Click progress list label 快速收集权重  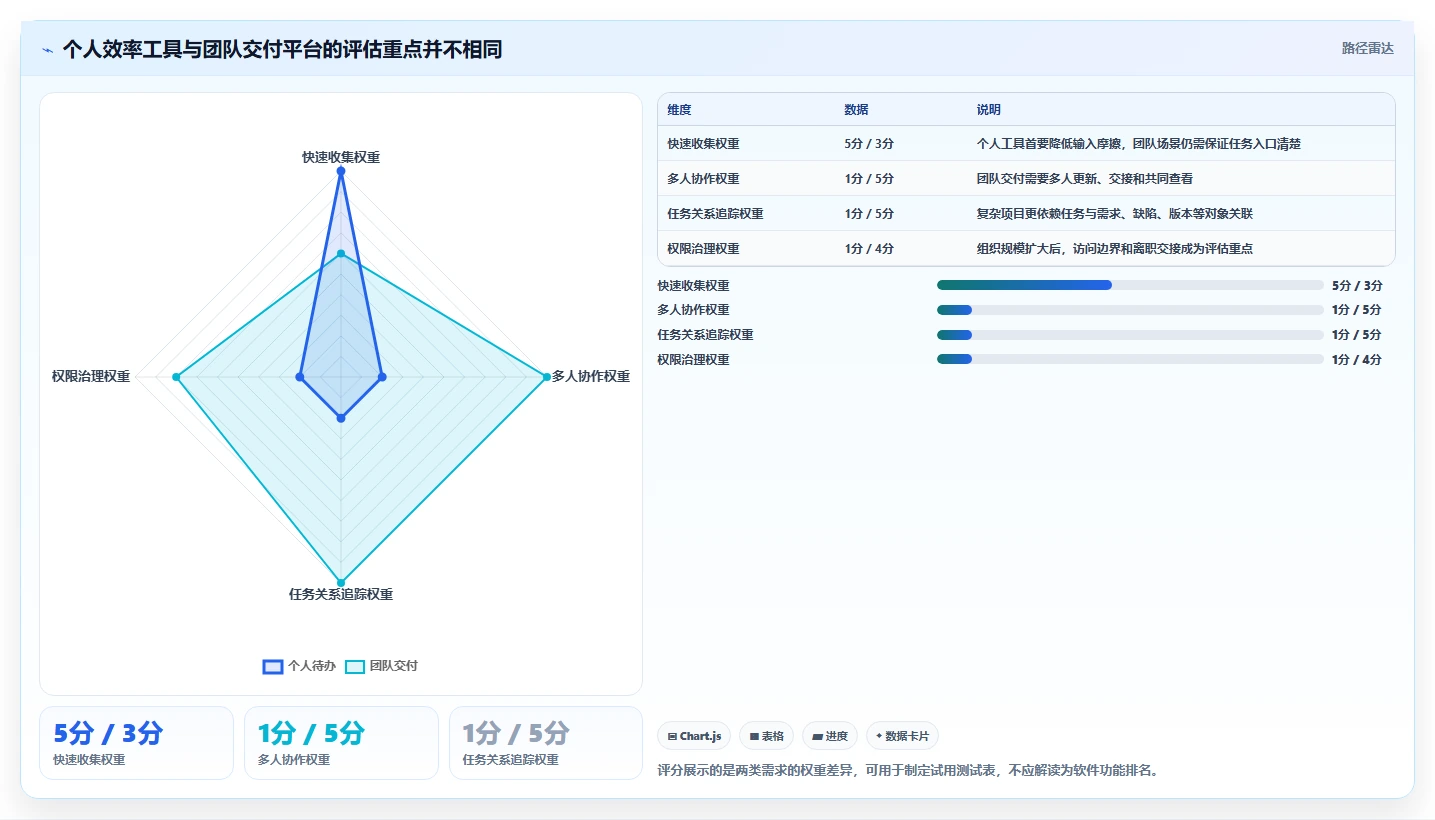coord(693,286)
